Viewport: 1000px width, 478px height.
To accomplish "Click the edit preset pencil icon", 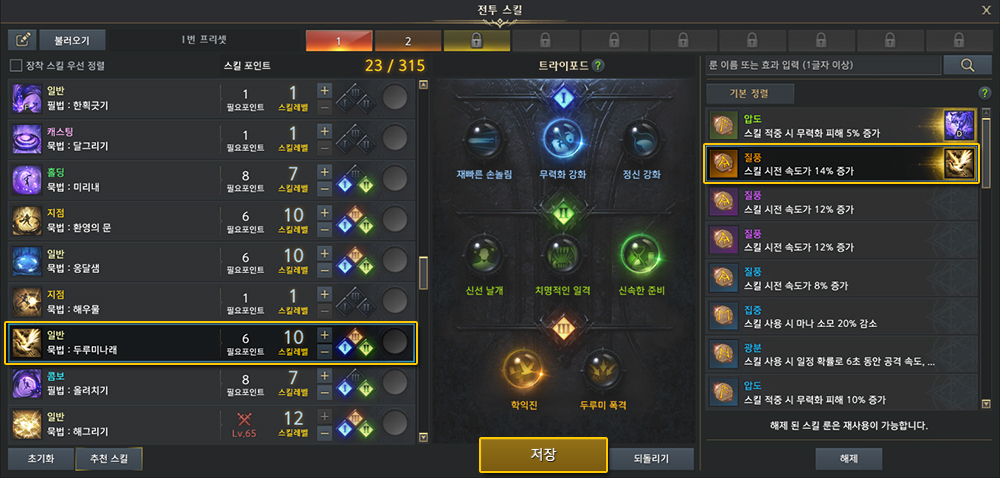I will coord(22,40).
